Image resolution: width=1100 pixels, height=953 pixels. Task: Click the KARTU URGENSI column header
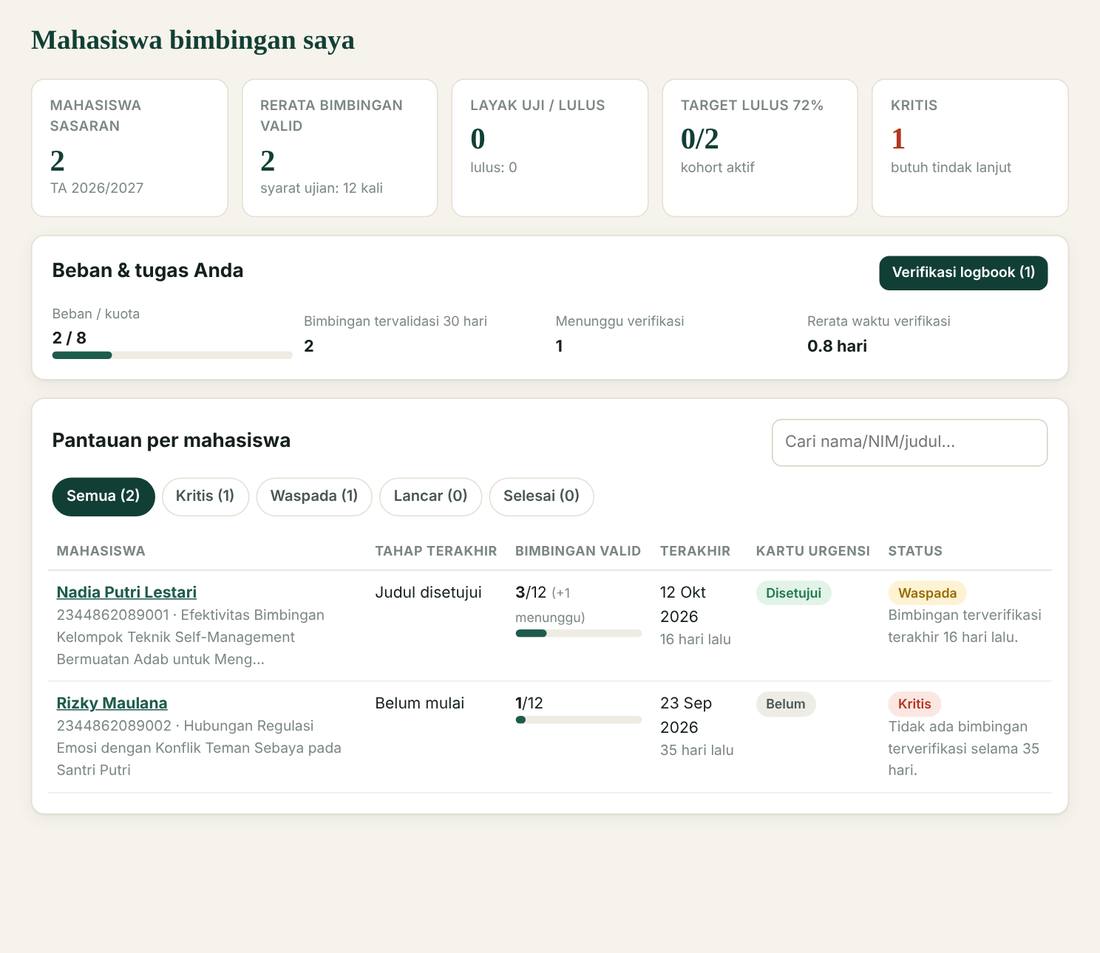(812, 551)
